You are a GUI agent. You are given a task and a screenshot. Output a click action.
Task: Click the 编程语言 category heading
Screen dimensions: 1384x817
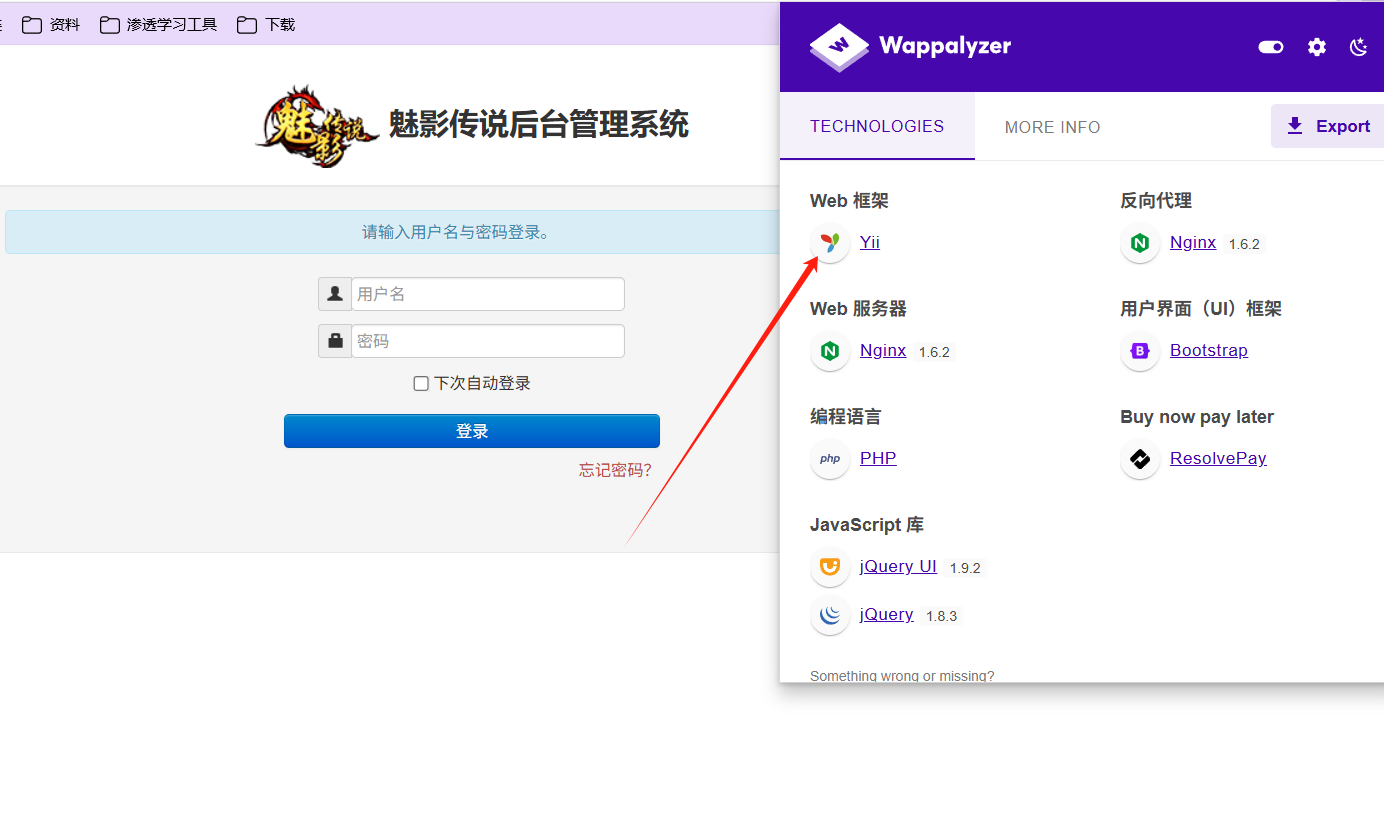[846, 417]
